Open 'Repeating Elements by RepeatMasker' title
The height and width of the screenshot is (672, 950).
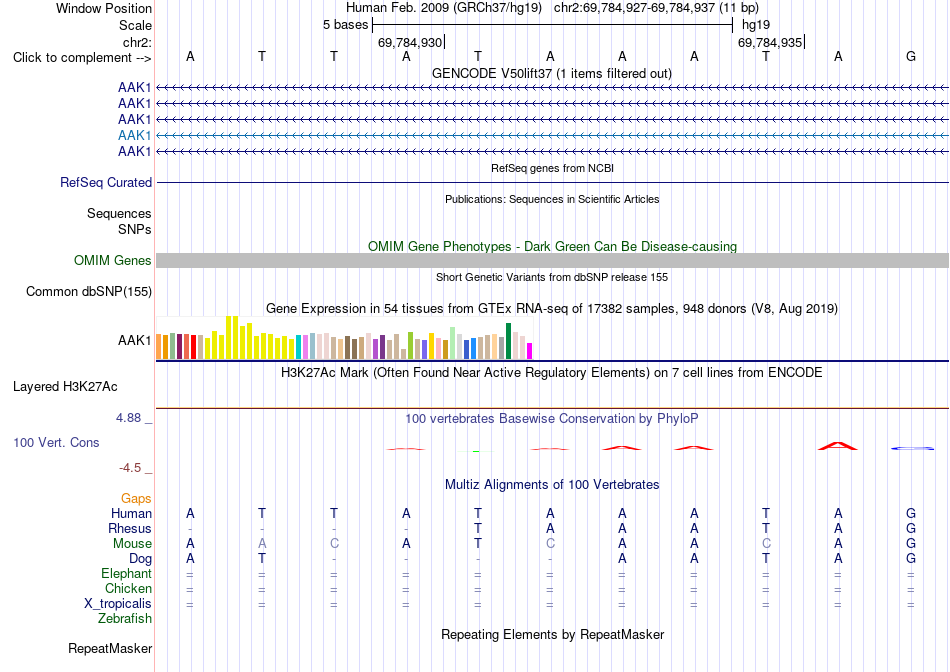552,634
